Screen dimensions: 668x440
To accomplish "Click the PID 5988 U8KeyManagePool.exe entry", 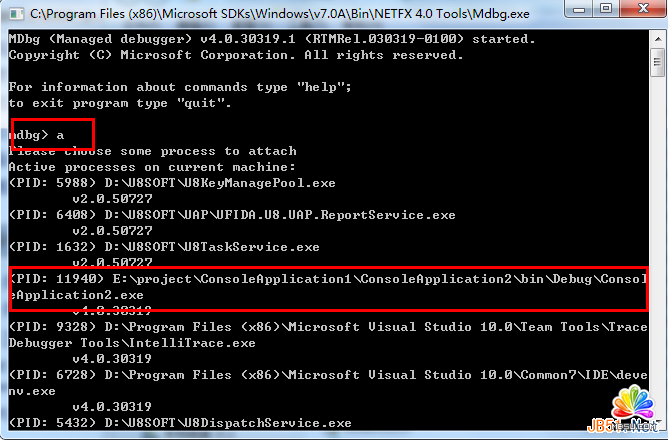I will 172,183.
